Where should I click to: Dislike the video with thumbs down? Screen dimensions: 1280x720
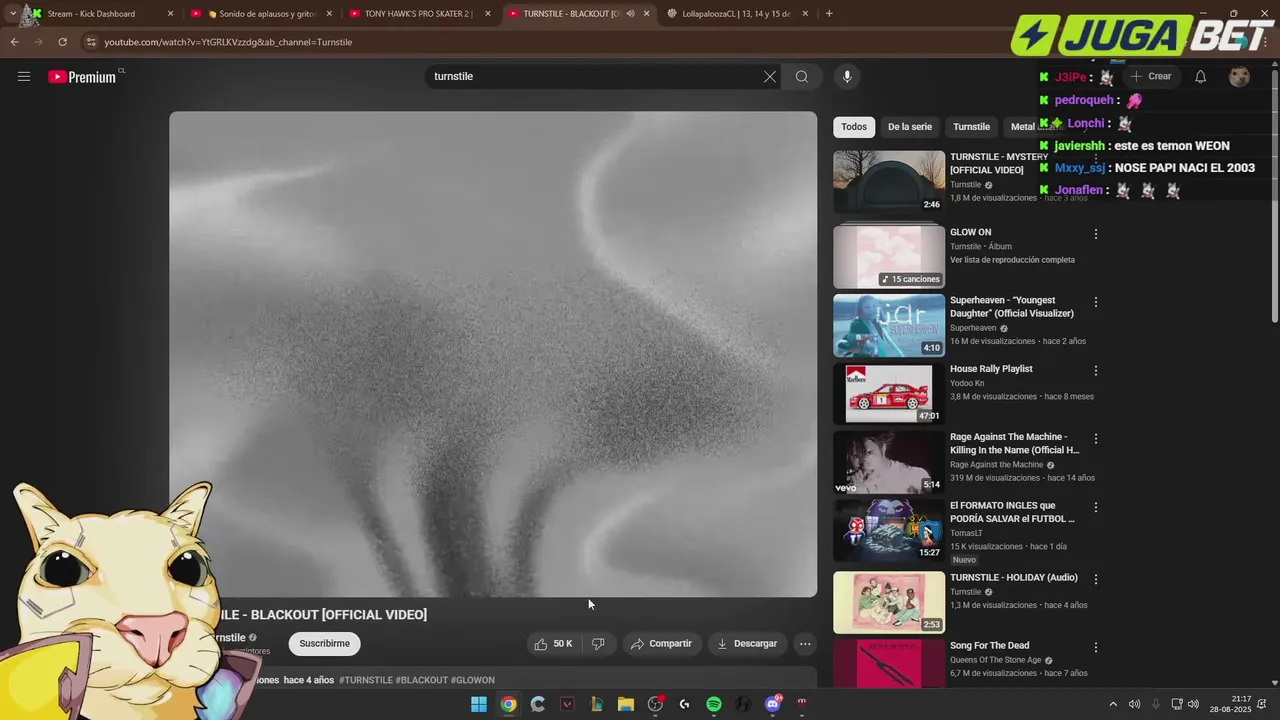tap(598, 644)
